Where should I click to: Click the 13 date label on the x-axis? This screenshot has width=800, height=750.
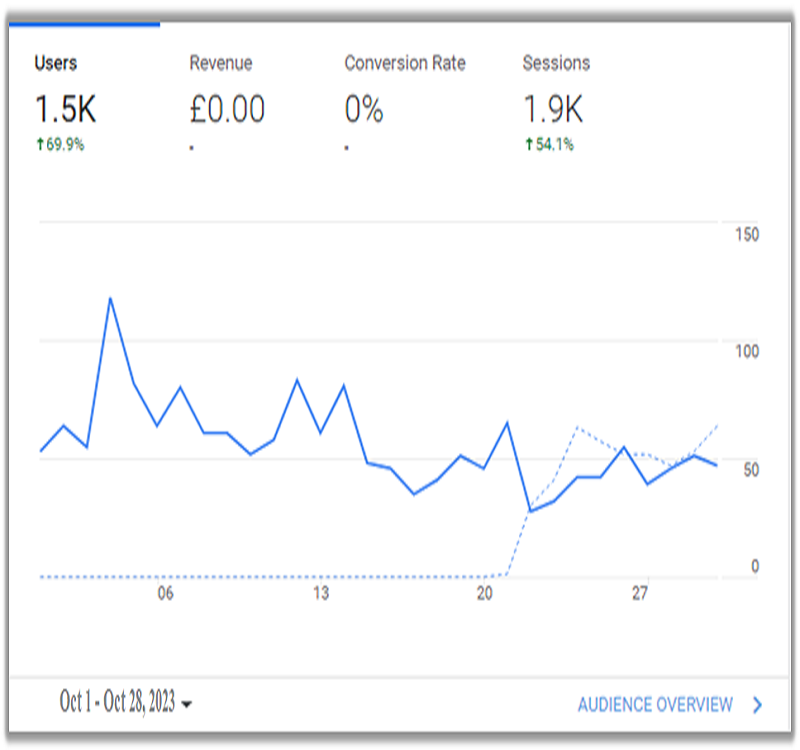(320, 594)
